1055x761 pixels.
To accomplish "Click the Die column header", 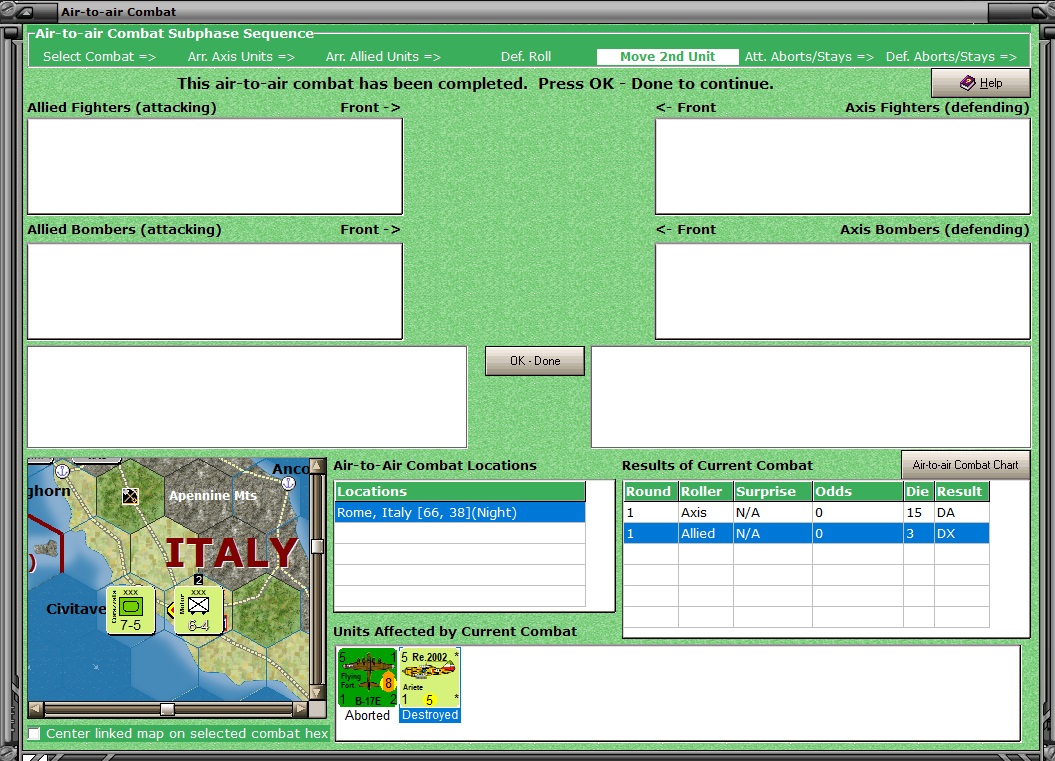I will 918,491.
